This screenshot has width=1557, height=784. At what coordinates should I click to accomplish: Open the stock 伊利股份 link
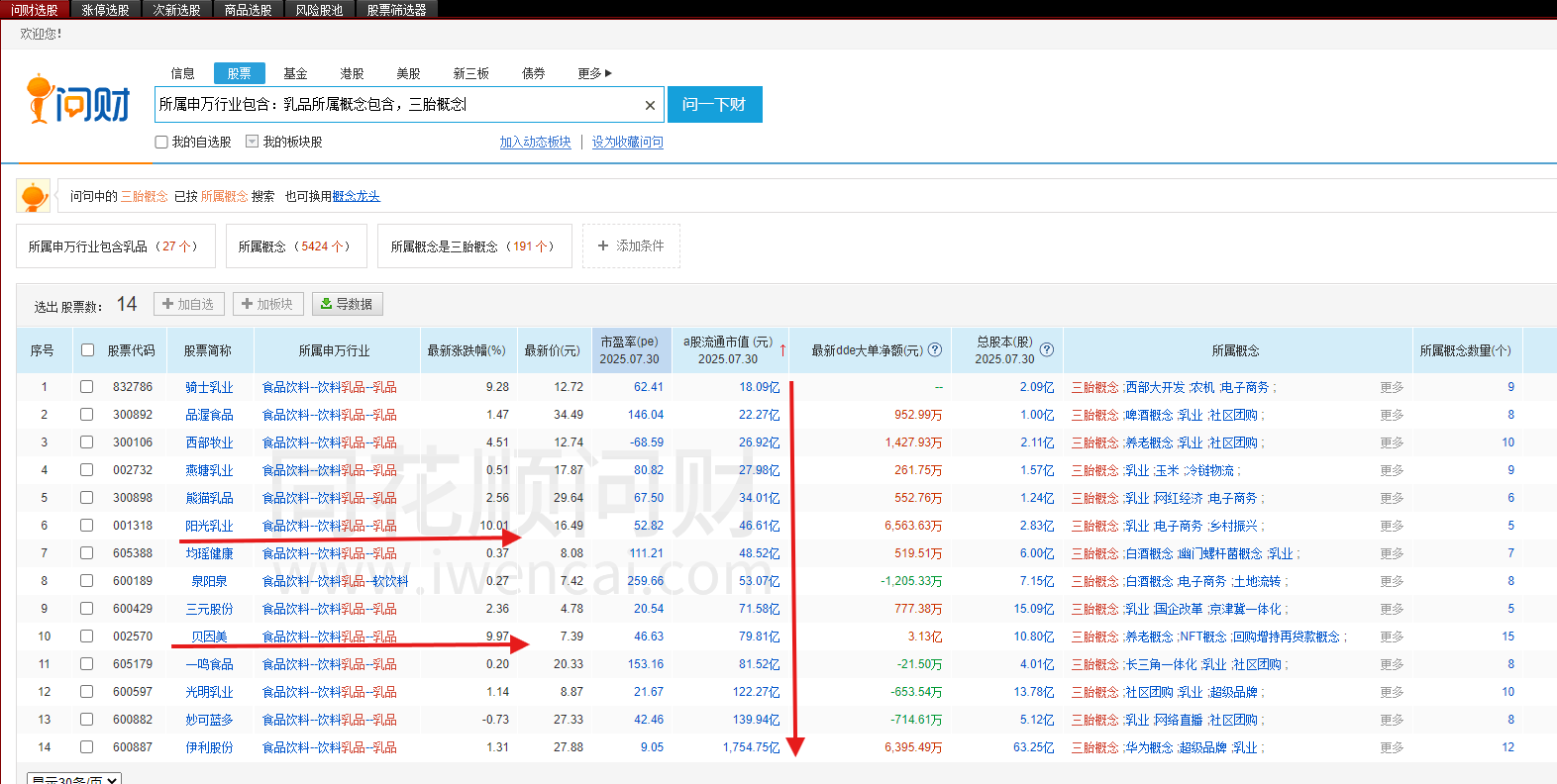click(209, 747)
